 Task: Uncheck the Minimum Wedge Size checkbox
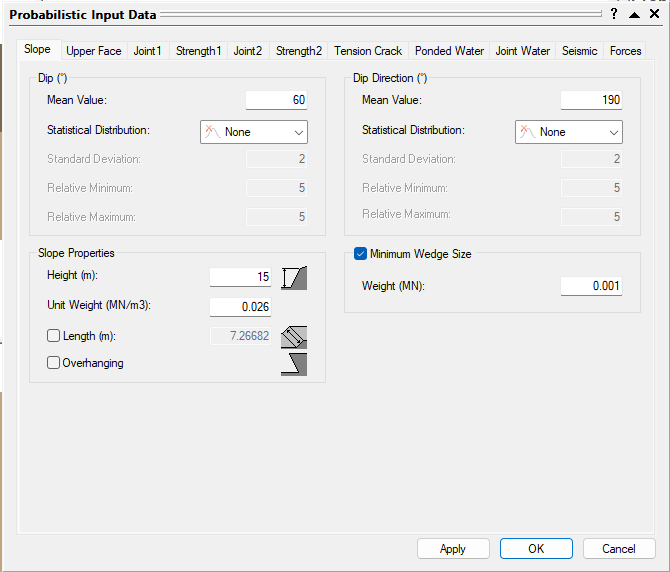pos(360,254)
